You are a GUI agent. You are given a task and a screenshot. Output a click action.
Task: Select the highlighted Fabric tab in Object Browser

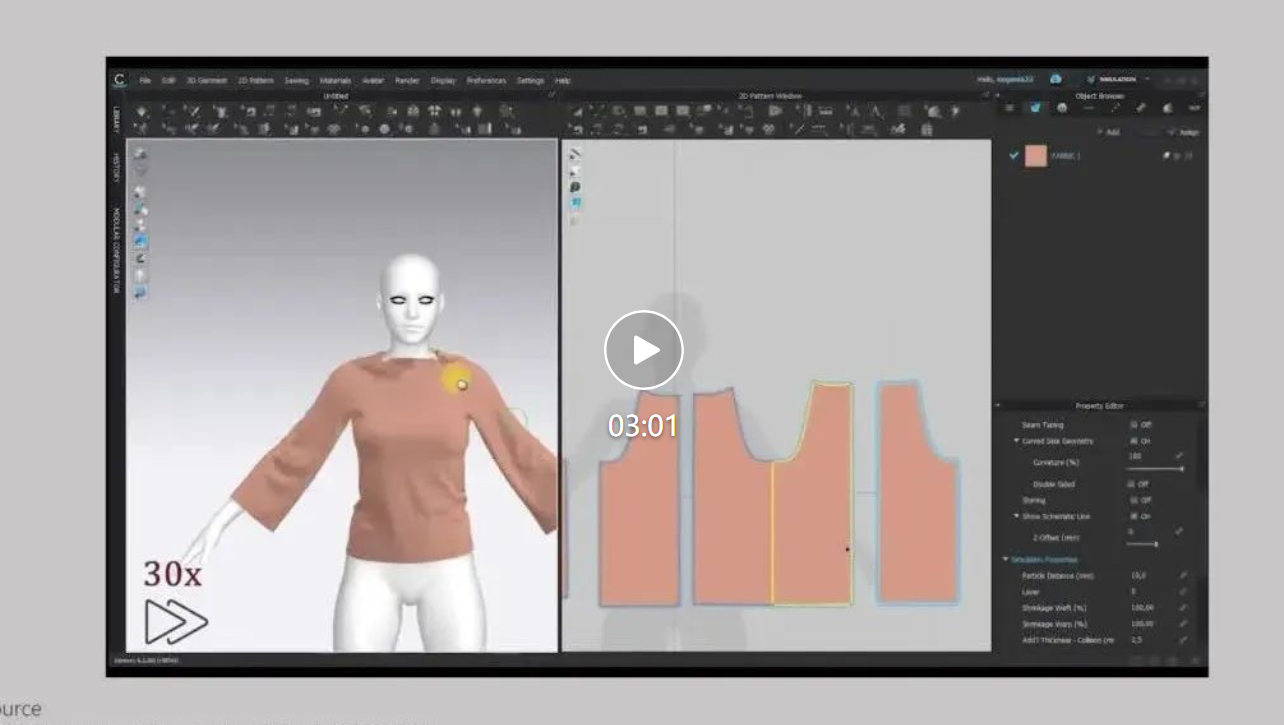[x=1036, y=108]
